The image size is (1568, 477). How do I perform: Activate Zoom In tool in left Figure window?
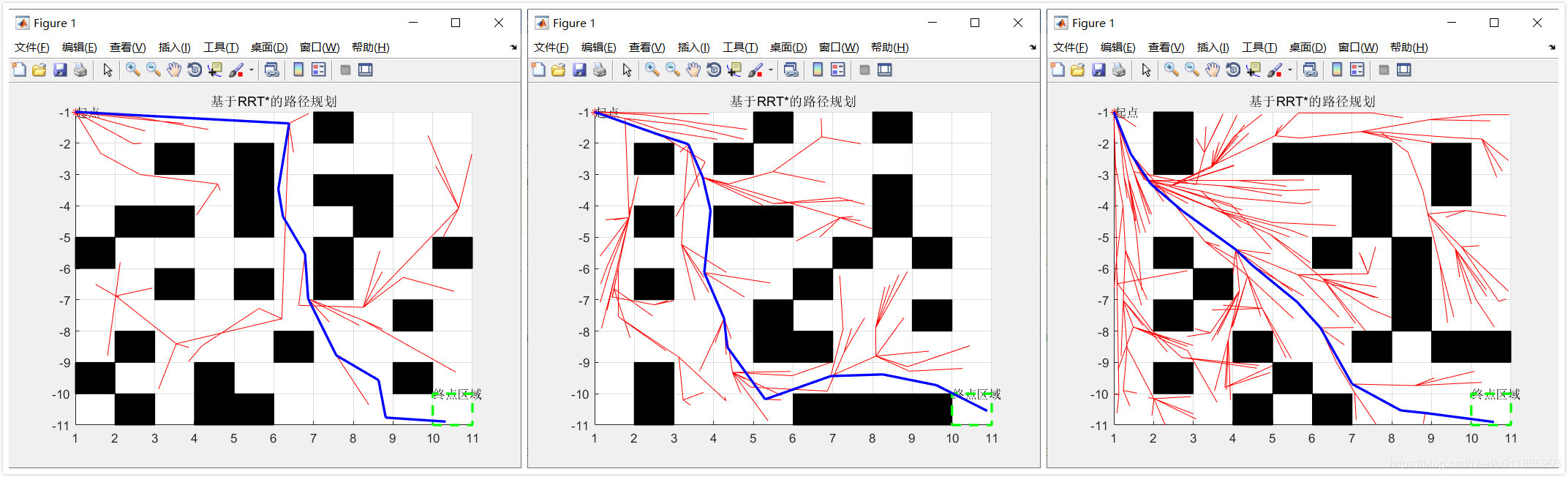point(133,70)
